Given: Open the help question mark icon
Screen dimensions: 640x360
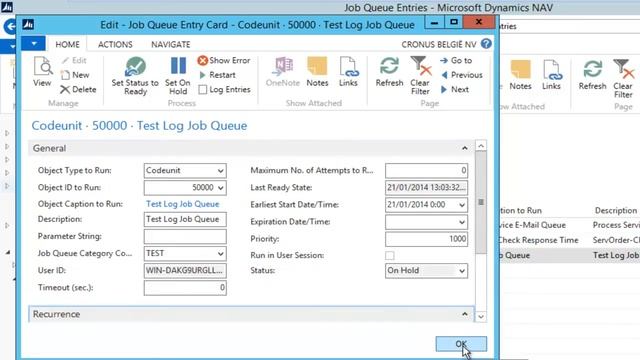Looking at the screenshot, I should (x=486, y=44).
